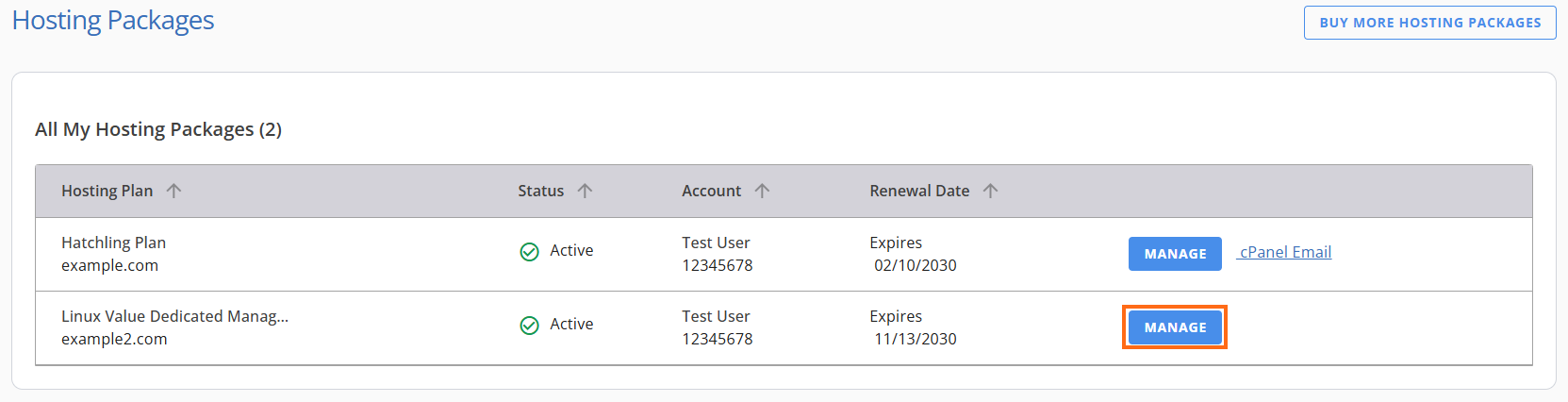Click Active status text for Hatchling Plan
This screenshot has width=1568, height=402.
(571, 250)
